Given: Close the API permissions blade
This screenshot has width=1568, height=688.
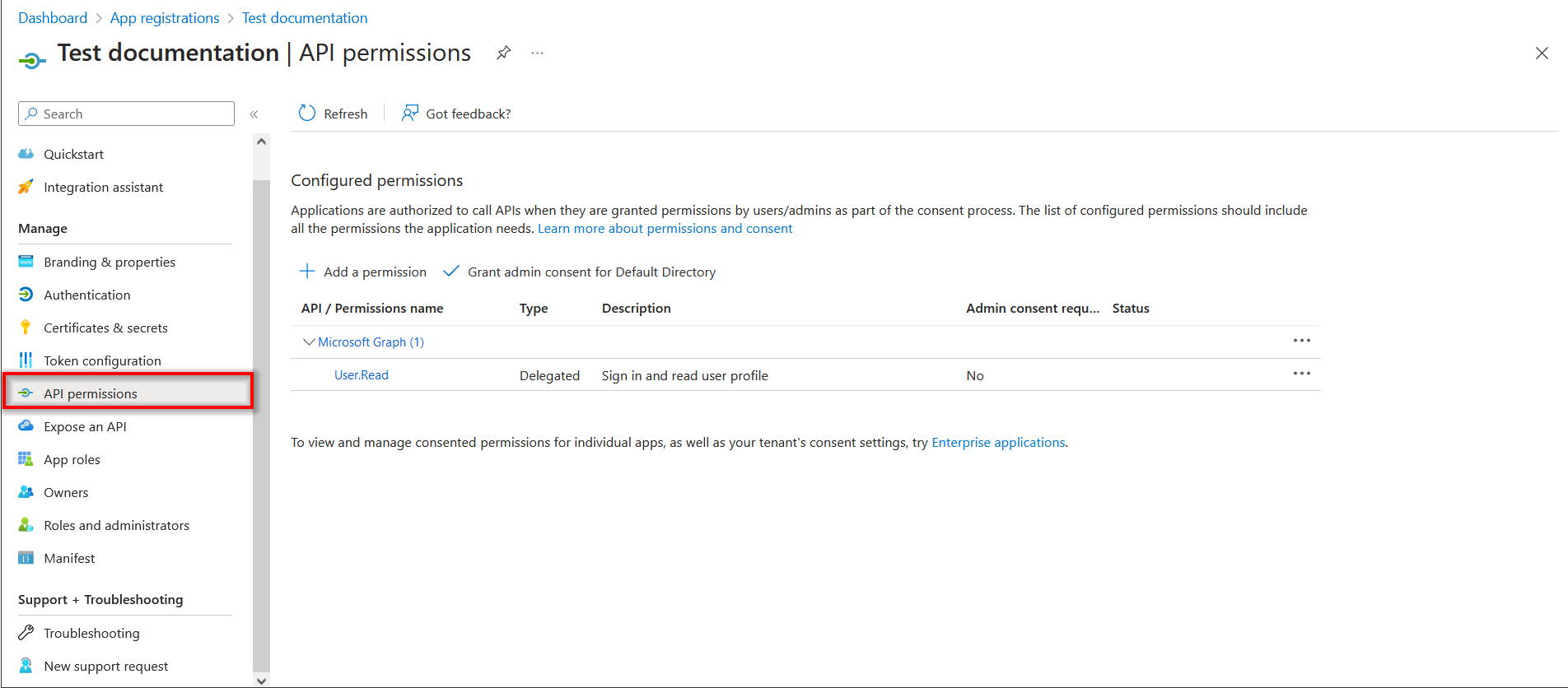Looking at the screenshot, I should 1542,53.
